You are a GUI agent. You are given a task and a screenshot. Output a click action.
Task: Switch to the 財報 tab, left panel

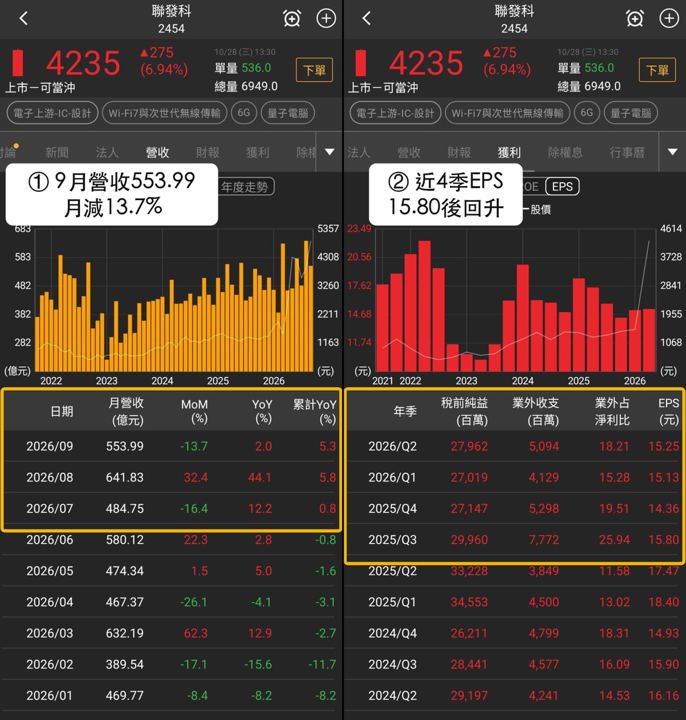tap(208, 152)
